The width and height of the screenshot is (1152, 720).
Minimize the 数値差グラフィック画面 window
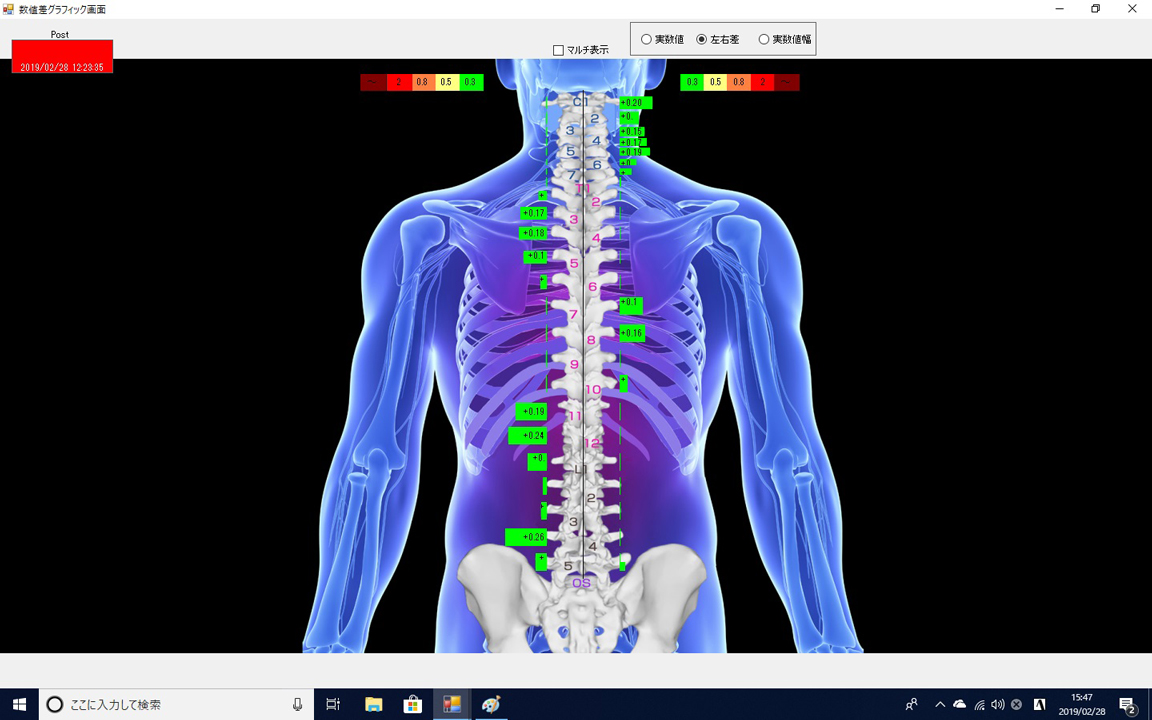click(x=1059, y=9)
